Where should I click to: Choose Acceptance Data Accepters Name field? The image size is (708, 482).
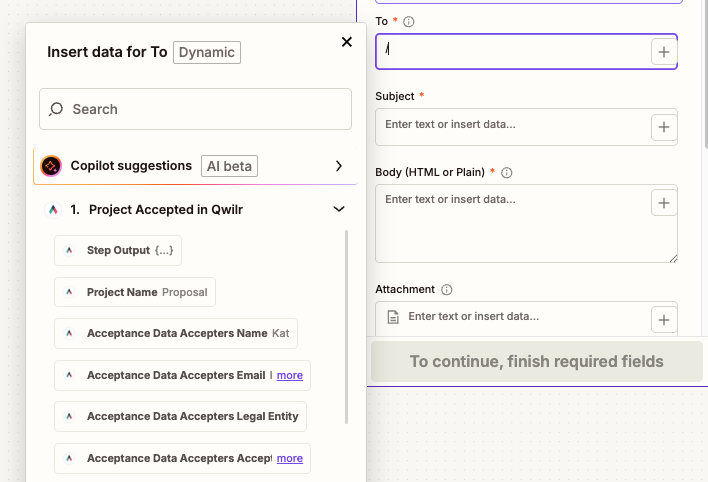tap(176, 333)
